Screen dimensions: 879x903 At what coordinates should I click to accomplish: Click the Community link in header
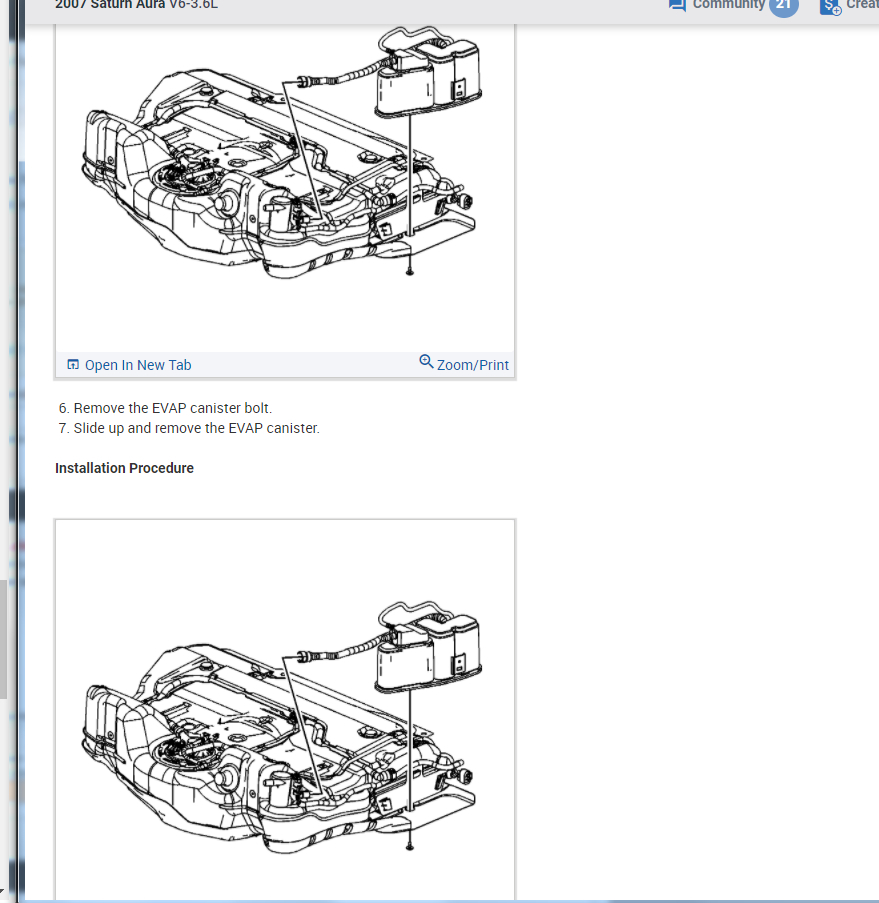(729, 5)
